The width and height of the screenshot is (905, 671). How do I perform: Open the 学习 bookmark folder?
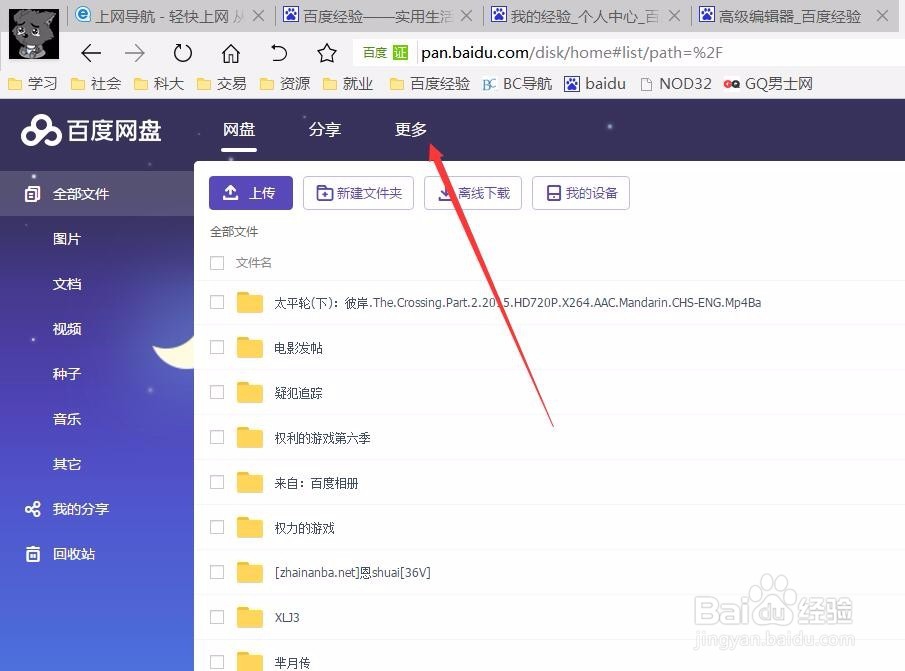click(33, 84)
